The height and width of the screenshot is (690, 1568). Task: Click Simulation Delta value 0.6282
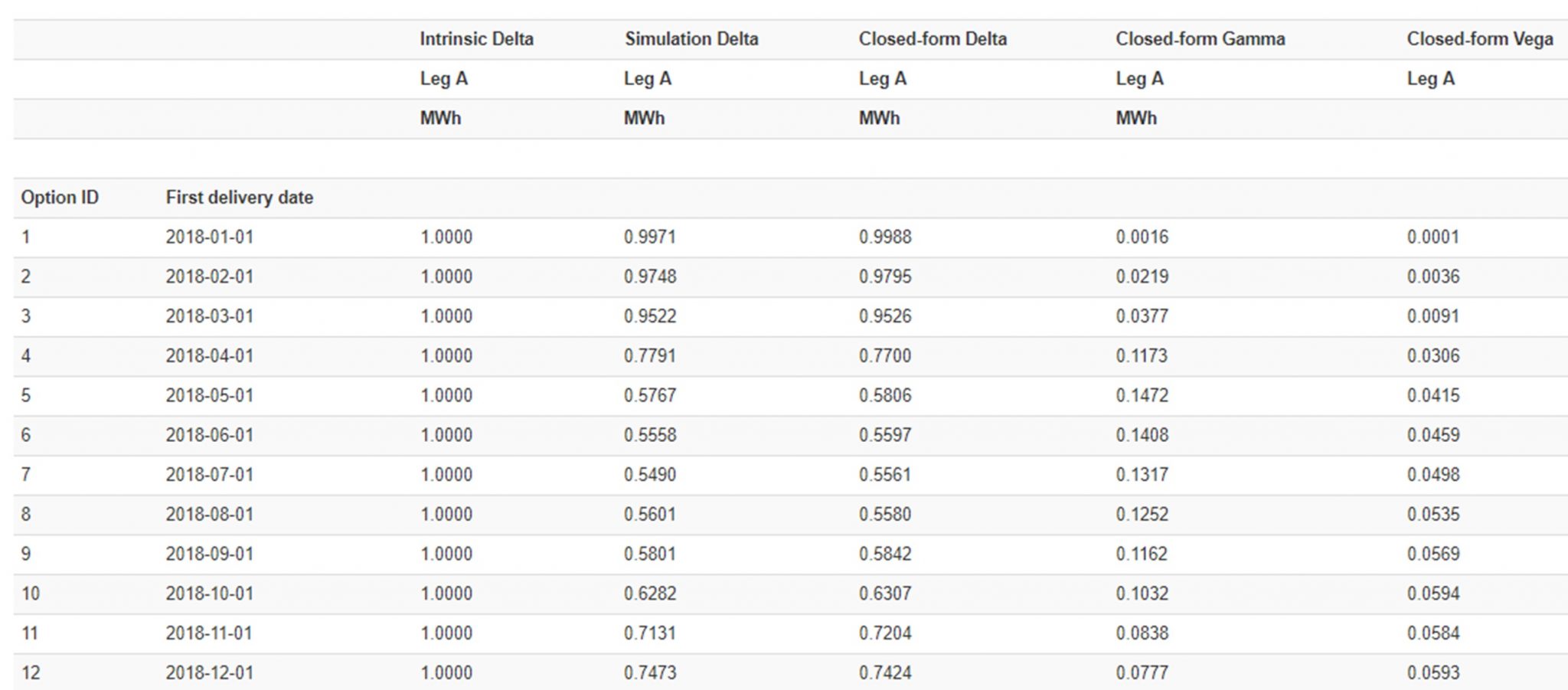pyautogui.click(x=650, y=594)
